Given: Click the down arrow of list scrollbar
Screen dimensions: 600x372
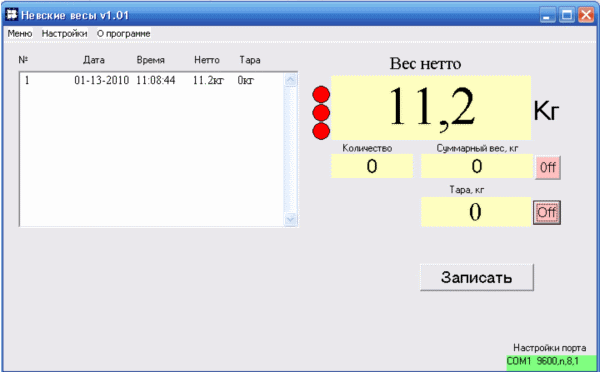Looking at the screenshot, I should (x=290, y=219).
